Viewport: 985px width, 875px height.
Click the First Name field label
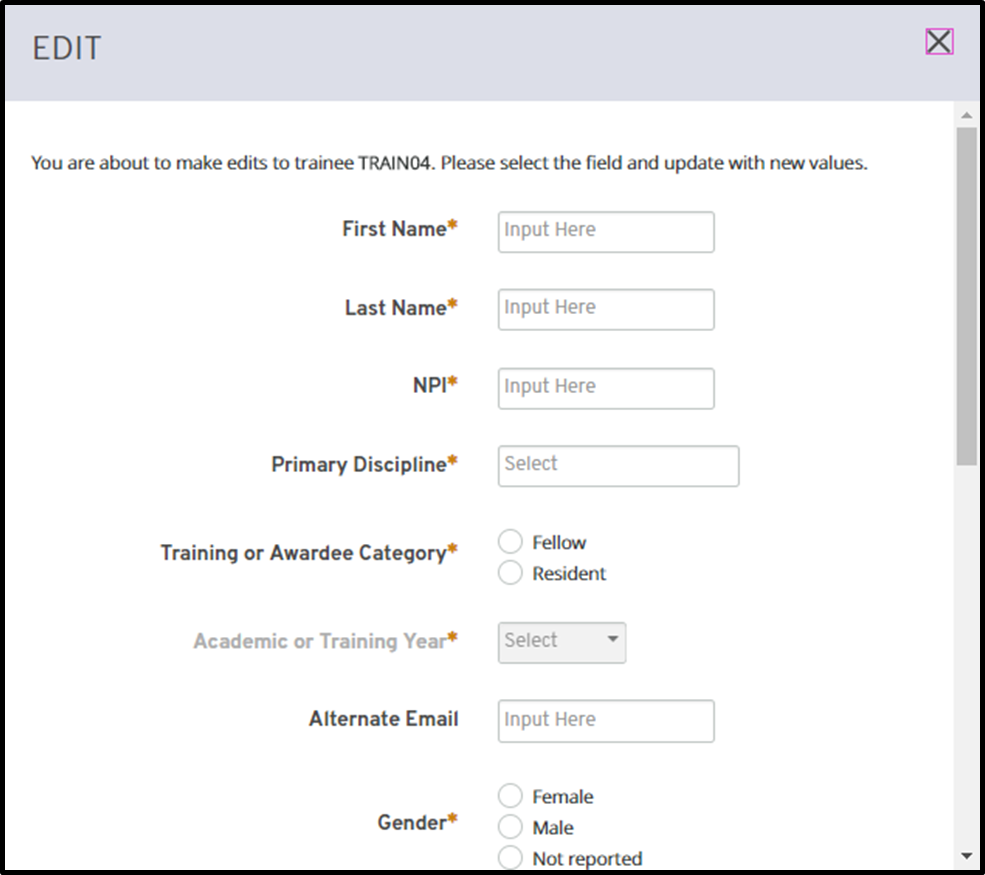click(394, 229)
